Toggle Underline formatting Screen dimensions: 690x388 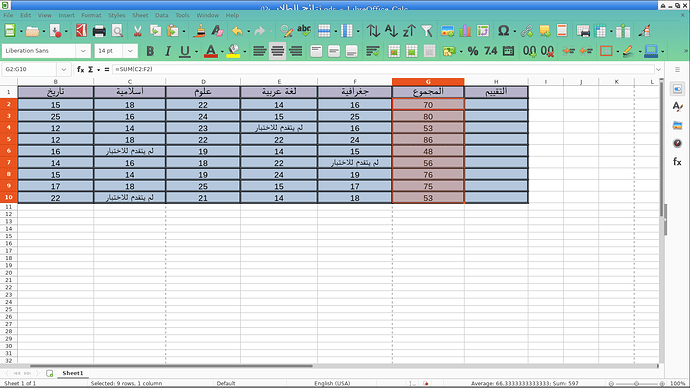(x=185, y=51)
